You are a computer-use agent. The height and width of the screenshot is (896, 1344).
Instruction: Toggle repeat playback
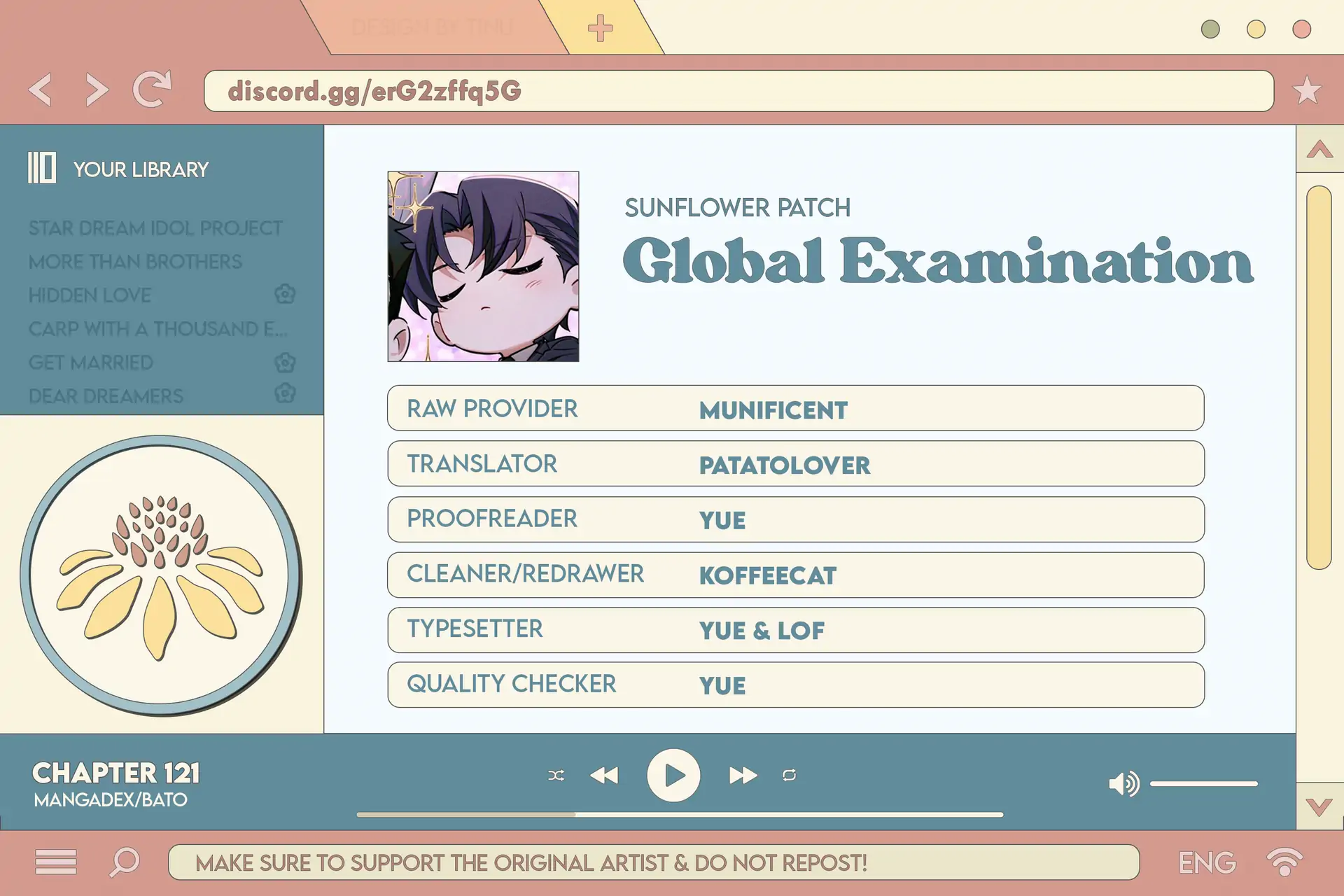pos(789,775)
